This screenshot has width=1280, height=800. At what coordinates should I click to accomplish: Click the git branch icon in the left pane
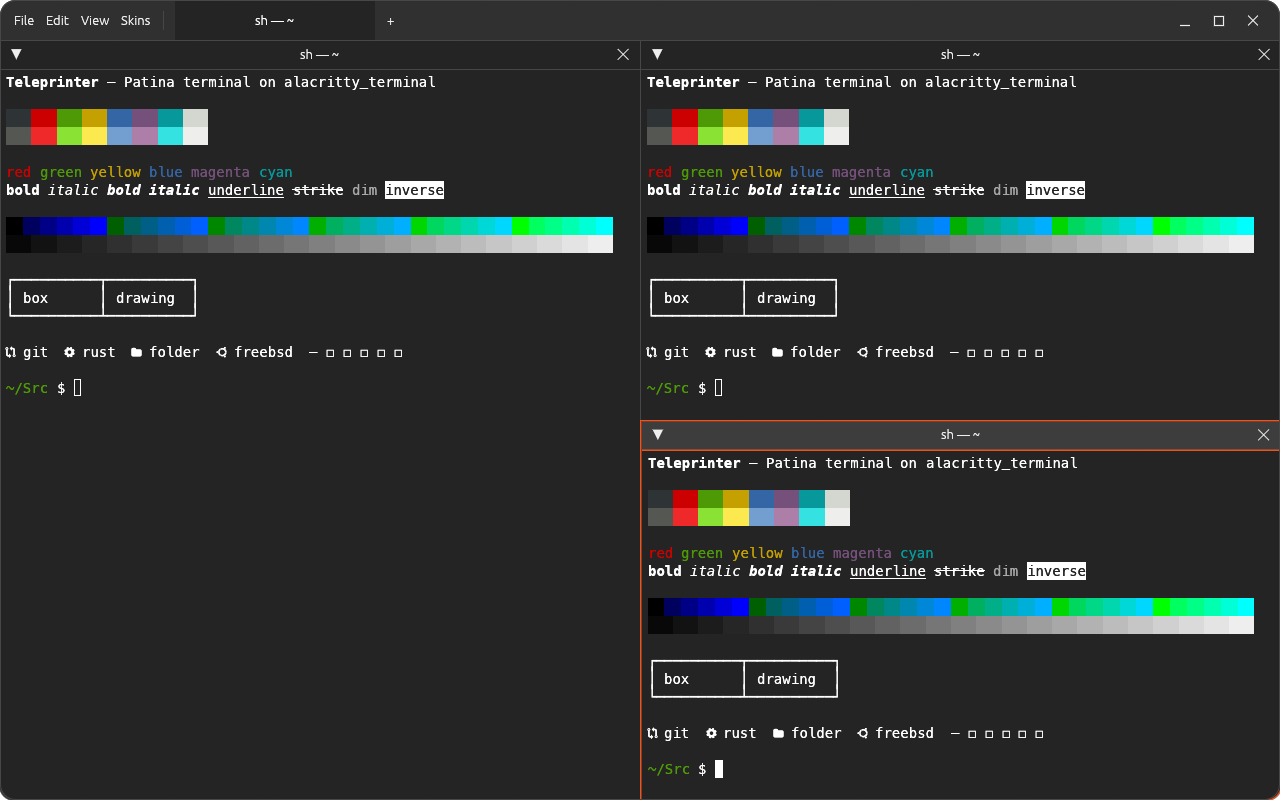[x=11, y=352]
